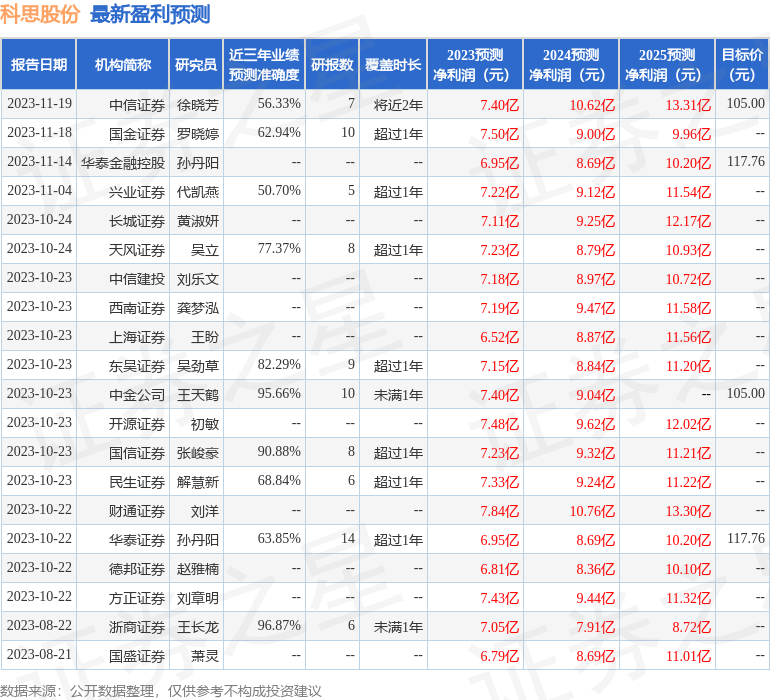Click the 科思股份 title text
770x700 pixels.
click(x=40, y=14)
